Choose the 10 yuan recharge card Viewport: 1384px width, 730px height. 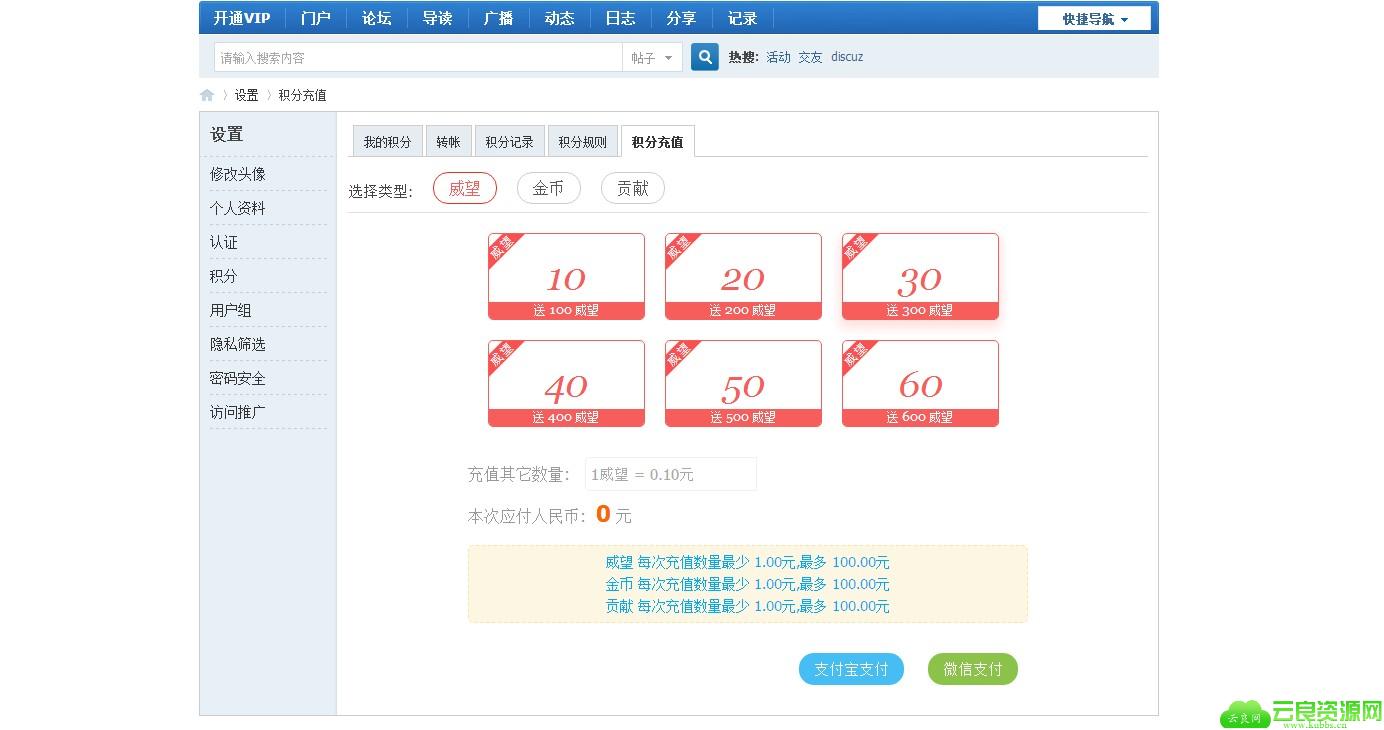(x=566, y=277)
